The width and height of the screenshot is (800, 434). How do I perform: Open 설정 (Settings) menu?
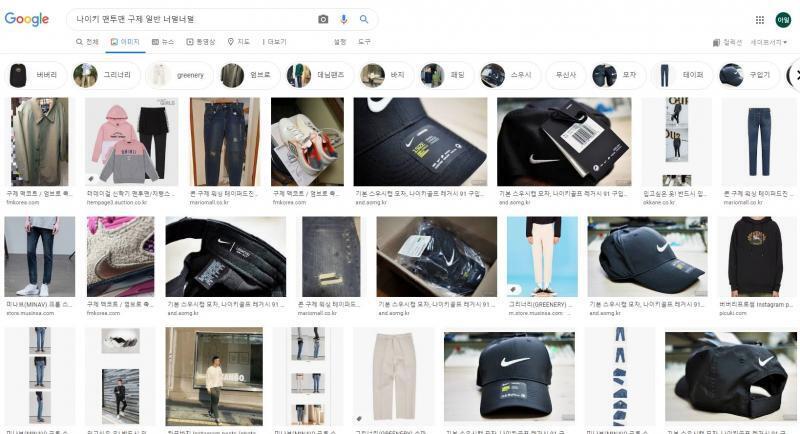(340, 42)
